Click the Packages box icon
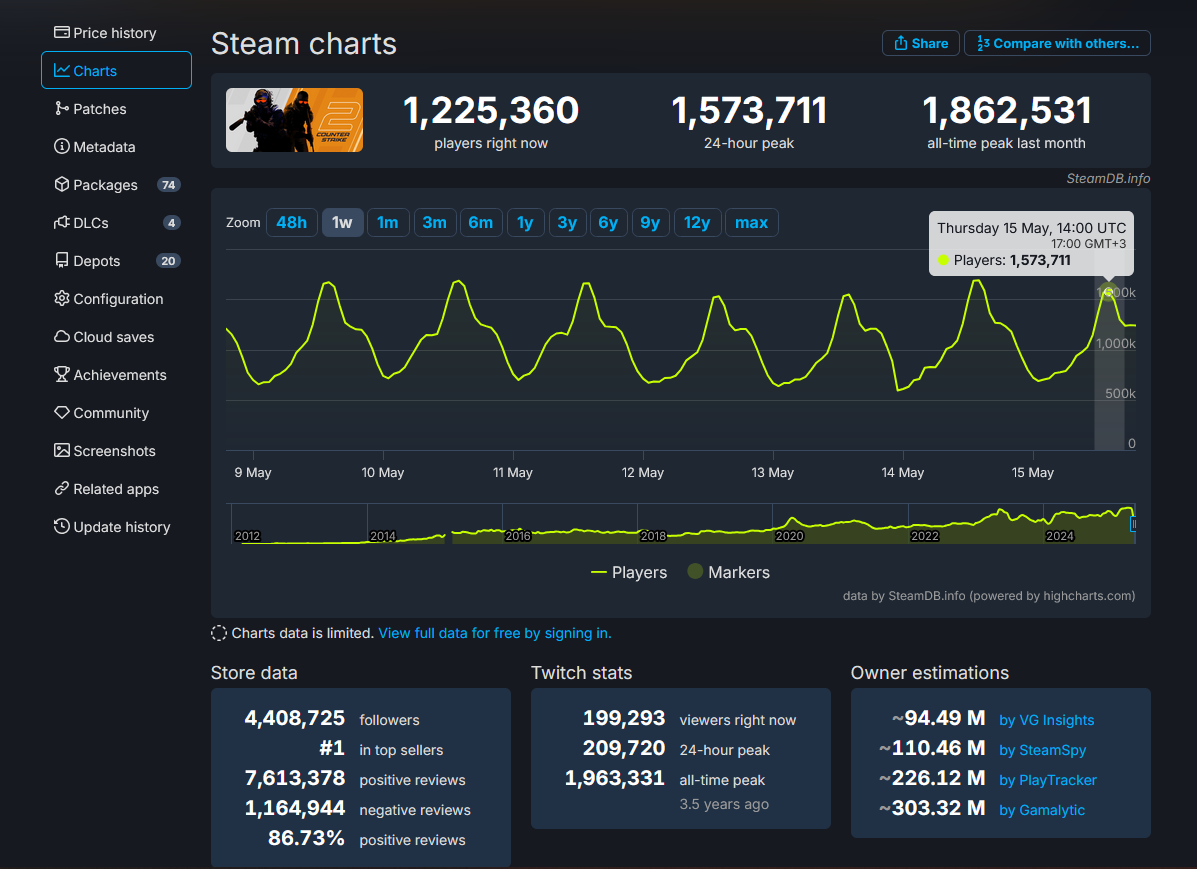Viewport: 1197px width, 869px height. pyautogui.click(x=62, y=184)
